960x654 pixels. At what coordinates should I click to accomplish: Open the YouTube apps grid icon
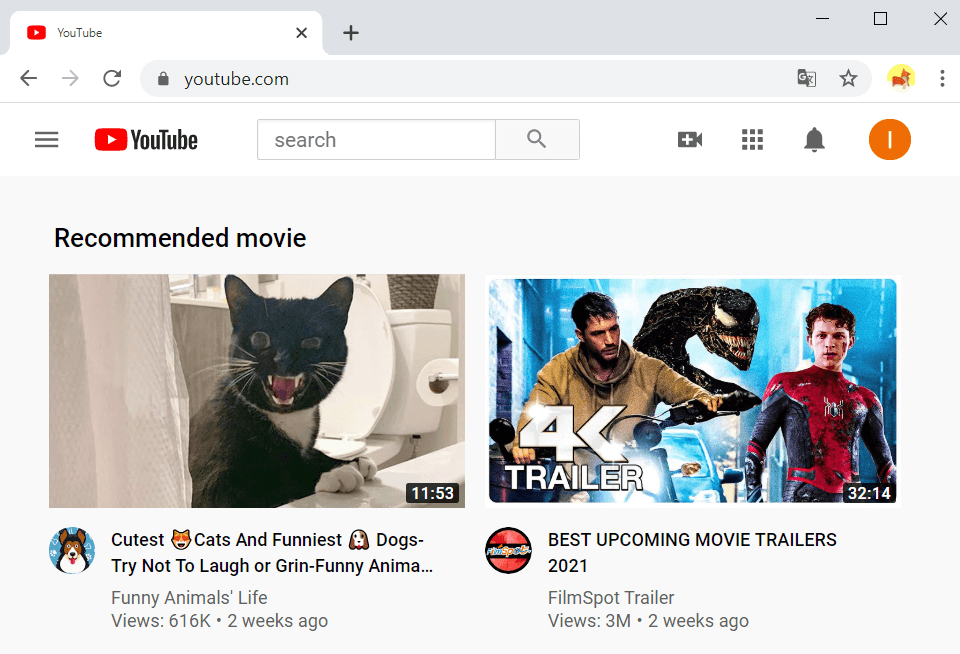point(752,140)
